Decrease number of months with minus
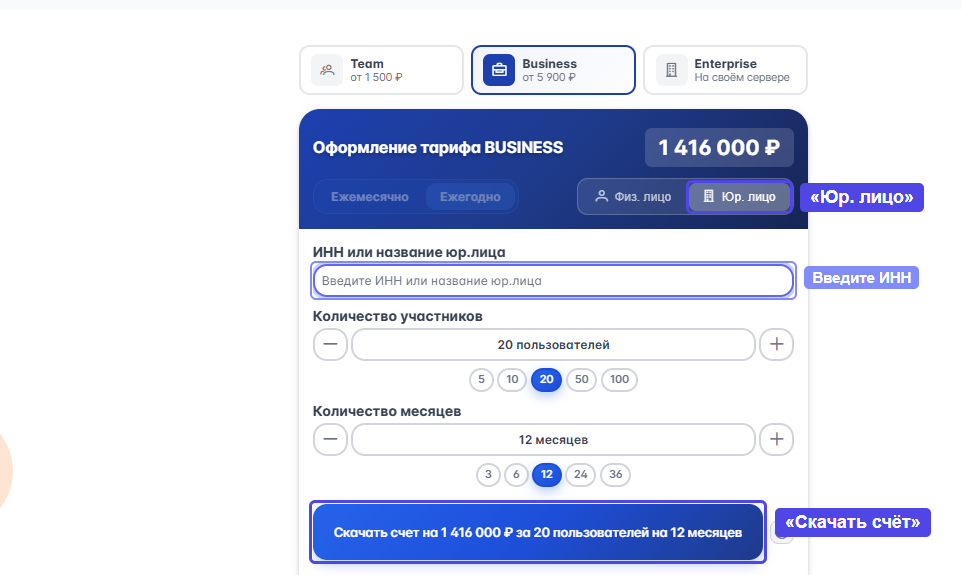This screenshot has height=575, width=962. click(x=330, y=440)
